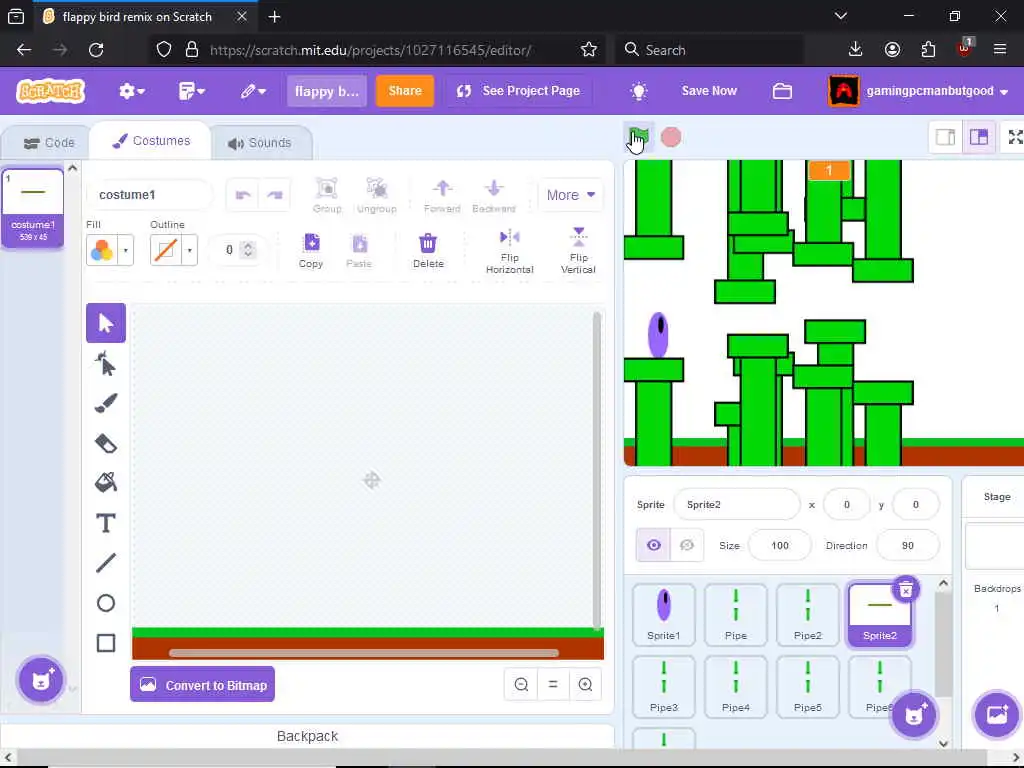Select the Brush tool

point(106,403)
